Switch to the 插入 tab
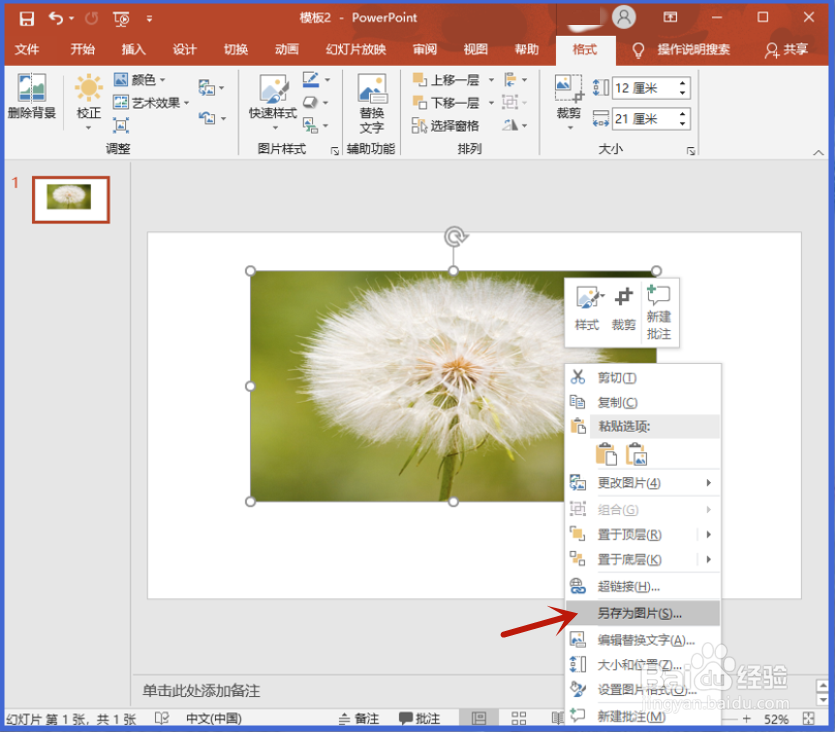 (x=133, y=50)
